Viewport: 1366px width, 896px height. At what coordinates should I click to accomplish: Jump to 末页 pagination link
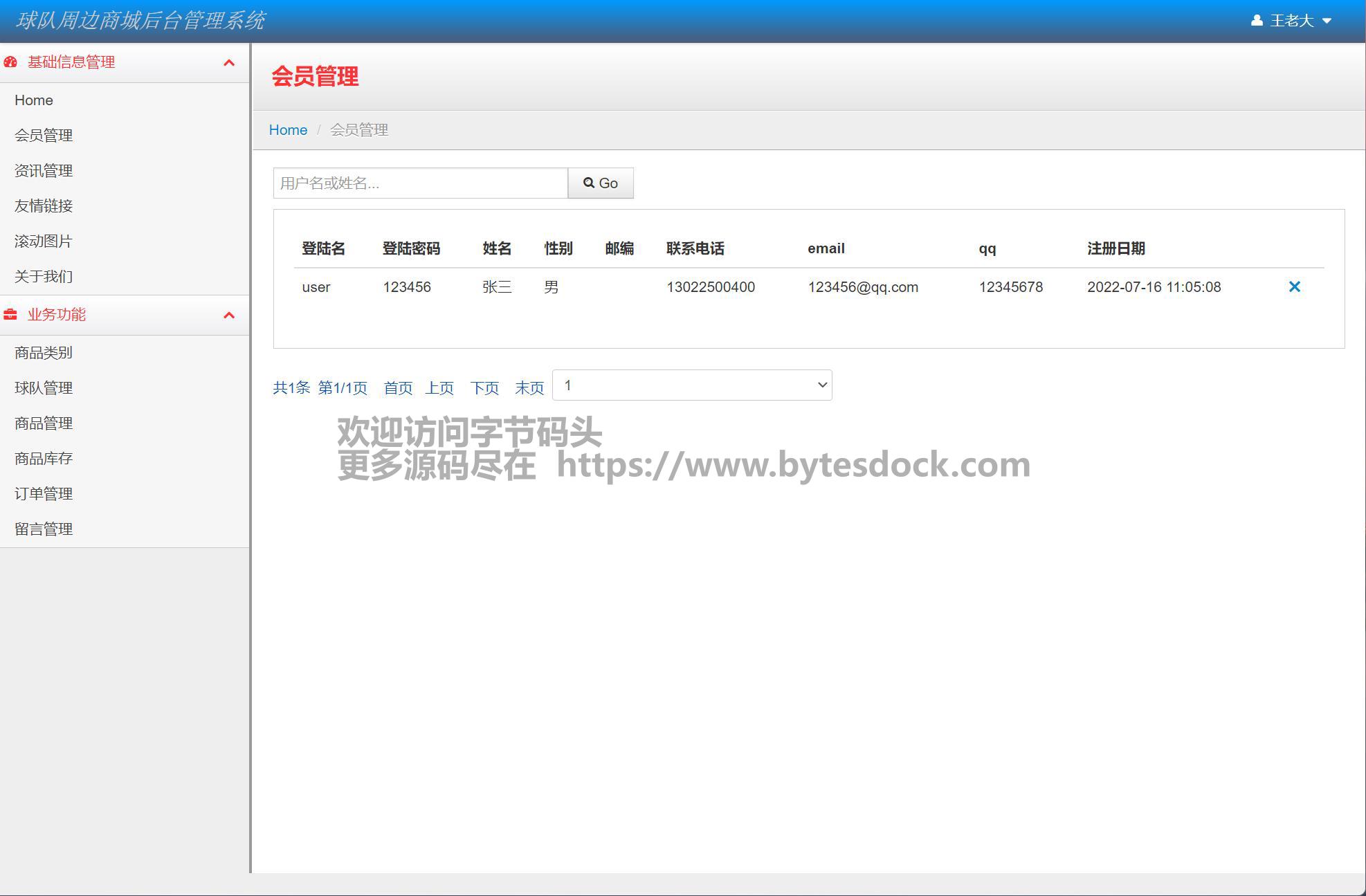coord(529,388)
